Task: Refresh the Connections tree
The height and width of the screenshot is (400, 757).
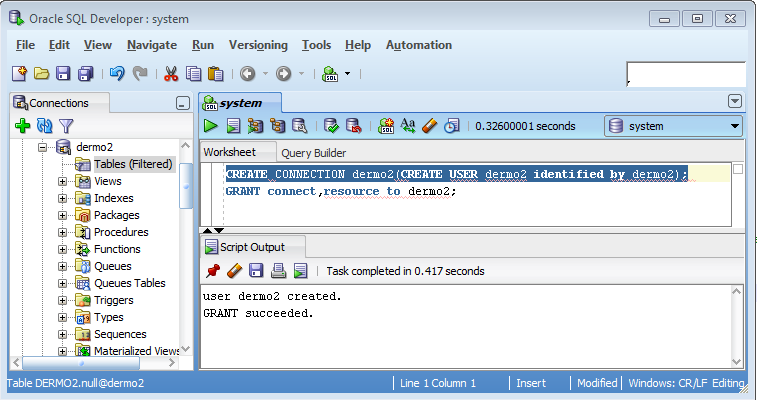Action: coord(44,126)
